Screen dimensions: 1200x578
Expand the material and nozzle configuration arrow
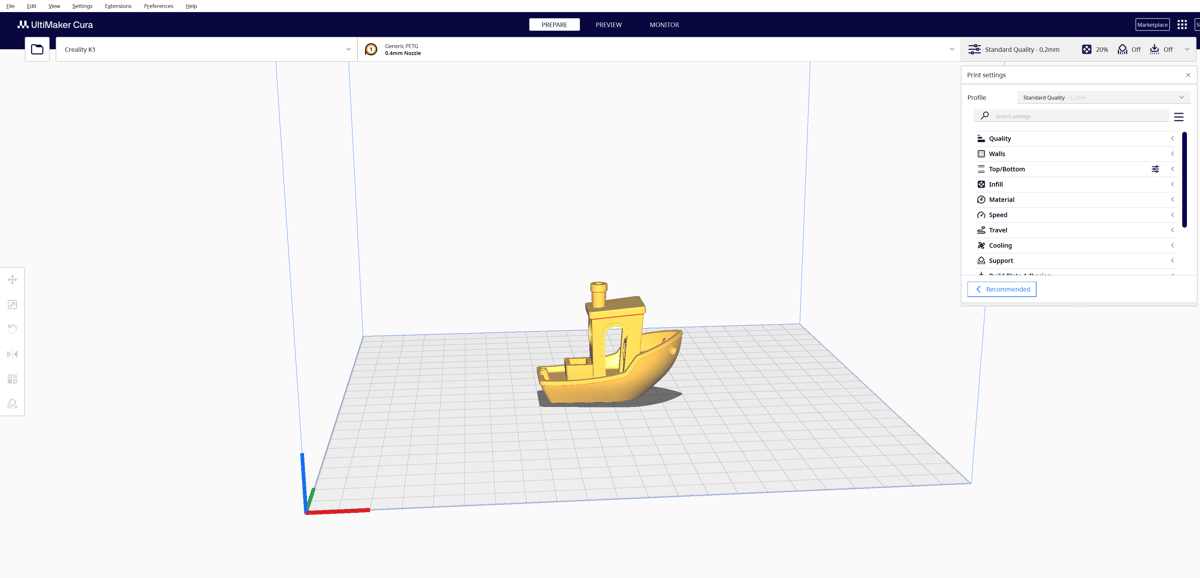(952, 49)
